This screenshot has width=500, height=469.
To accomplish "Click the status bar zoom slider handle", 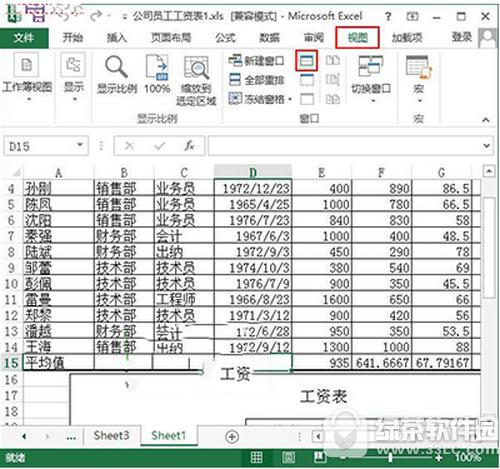I will 390,458.
